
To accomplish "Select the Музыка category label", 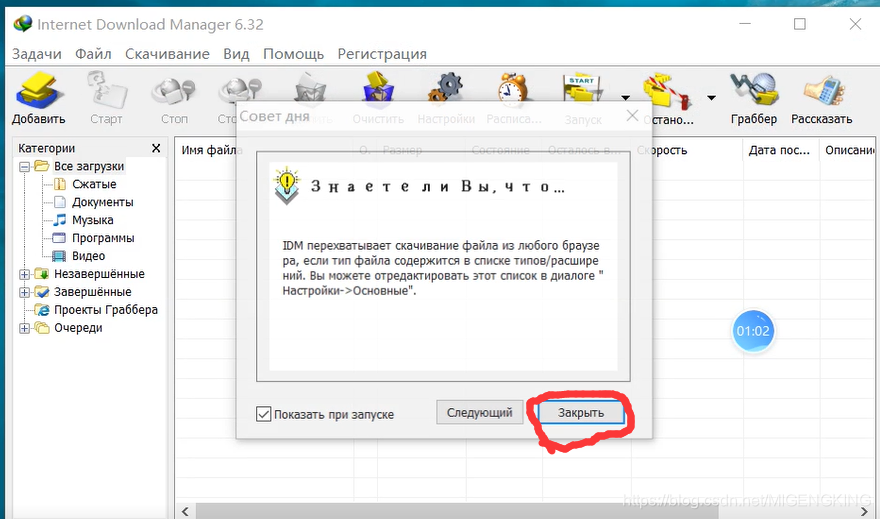I will tap(93, 220).
